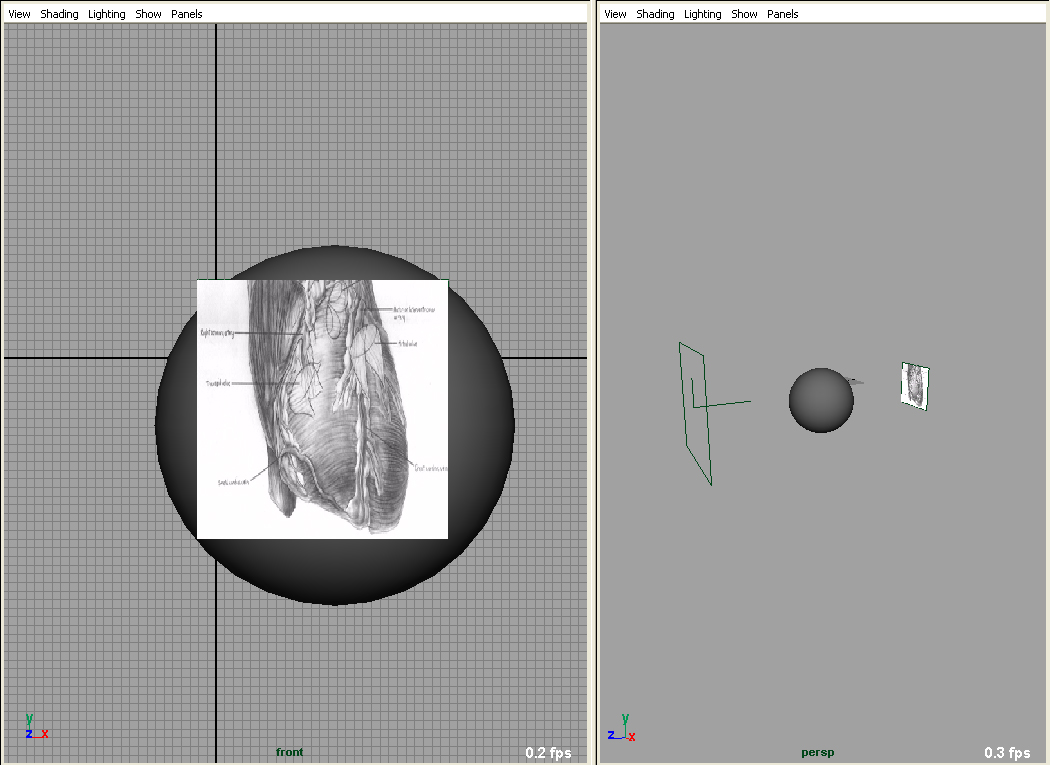Click the "0.2 fps" frame rate readout
1050x765 pixels.
click(x=548, y=753)
